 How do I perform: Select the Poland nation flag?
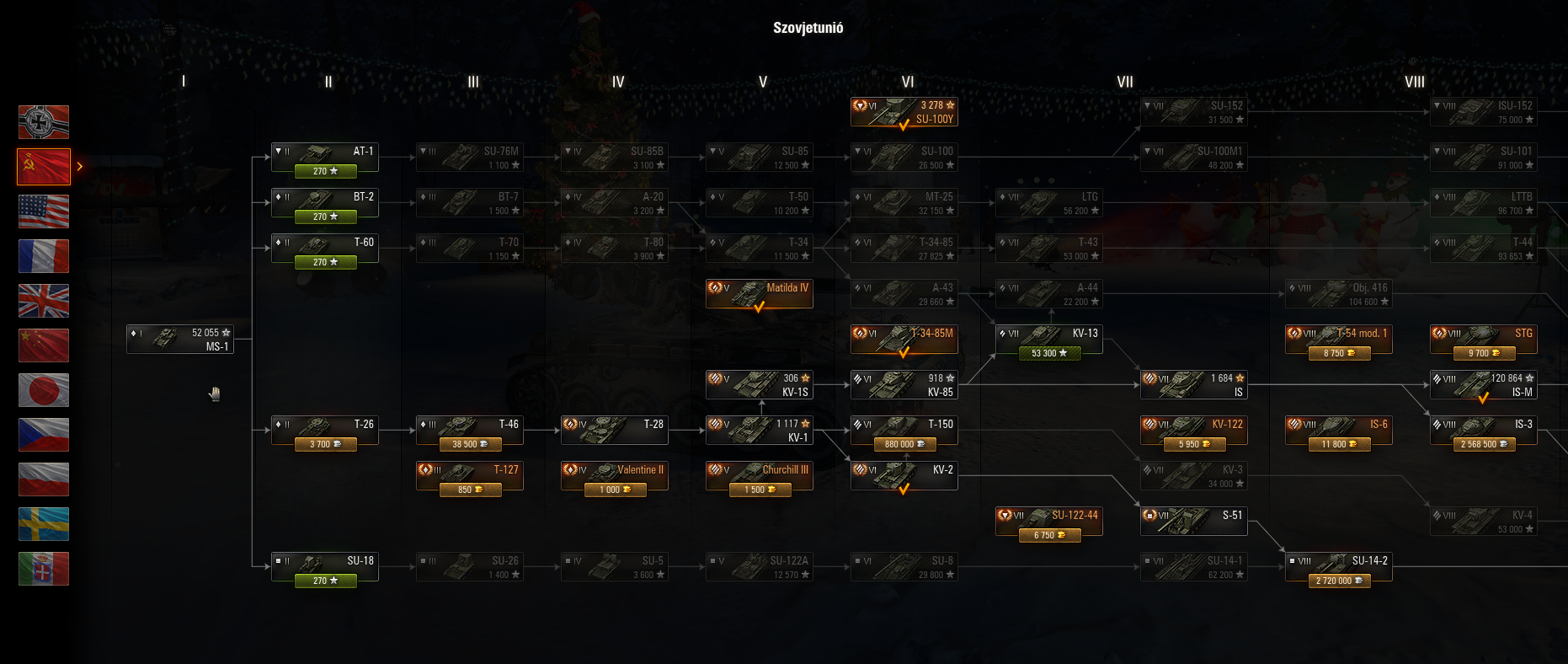(x=44, y=479)
